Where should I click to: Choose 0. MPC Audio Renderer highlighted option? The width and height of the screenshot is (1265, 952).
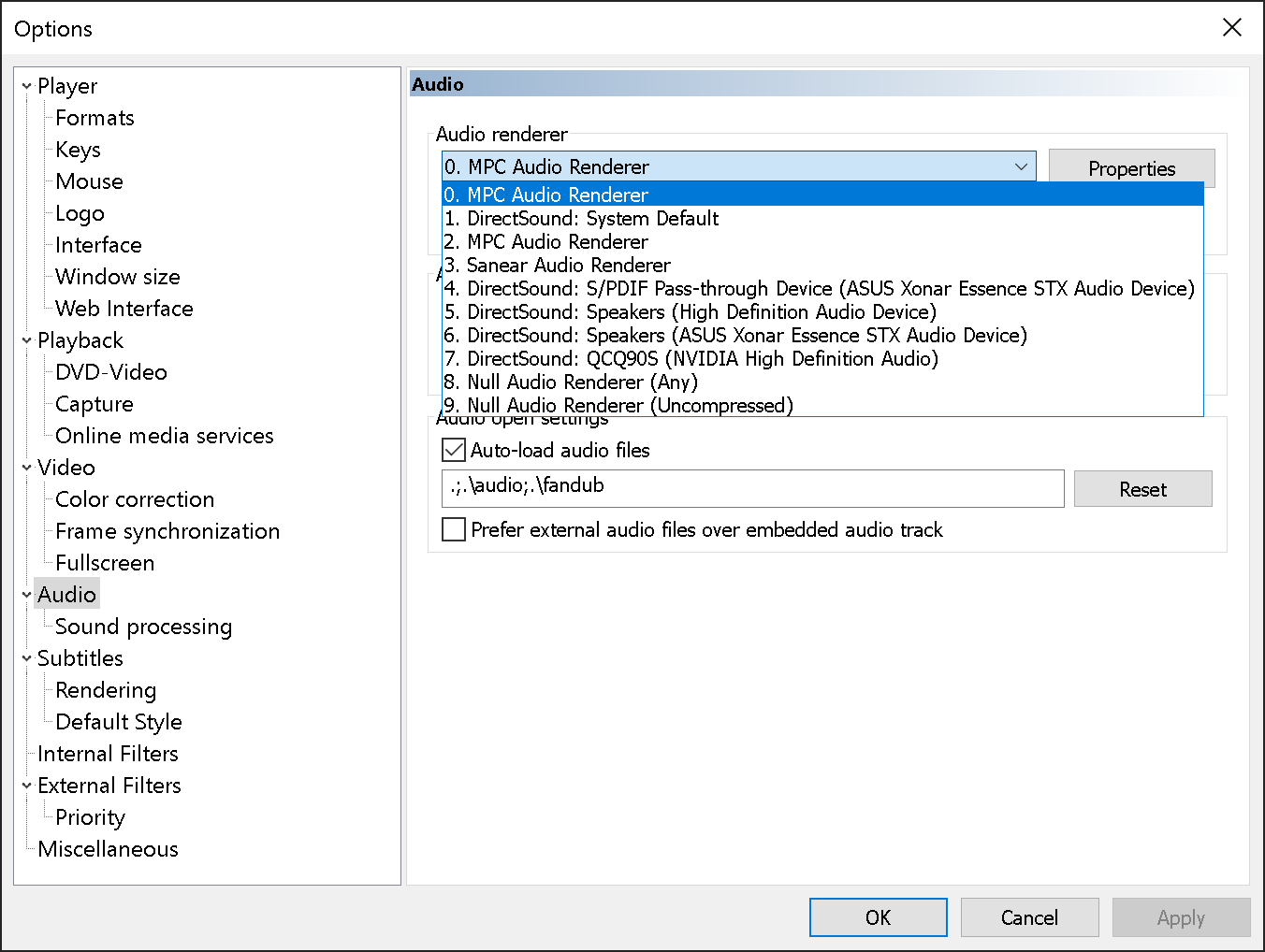coord(822,195)
